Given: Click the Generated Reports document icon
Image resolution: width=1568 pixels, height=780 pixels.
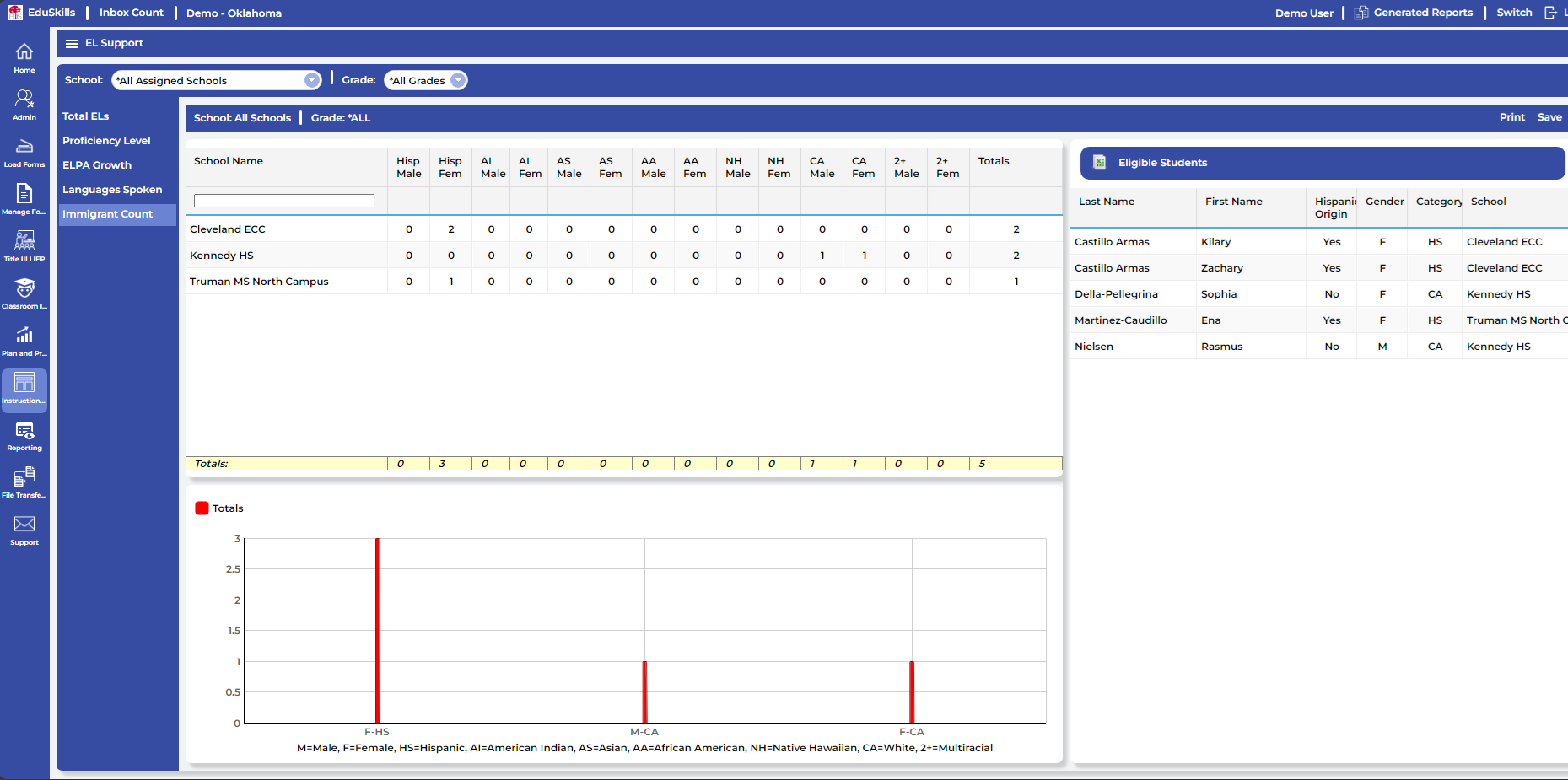Looking at the screenshot, I should [1361, 13].
